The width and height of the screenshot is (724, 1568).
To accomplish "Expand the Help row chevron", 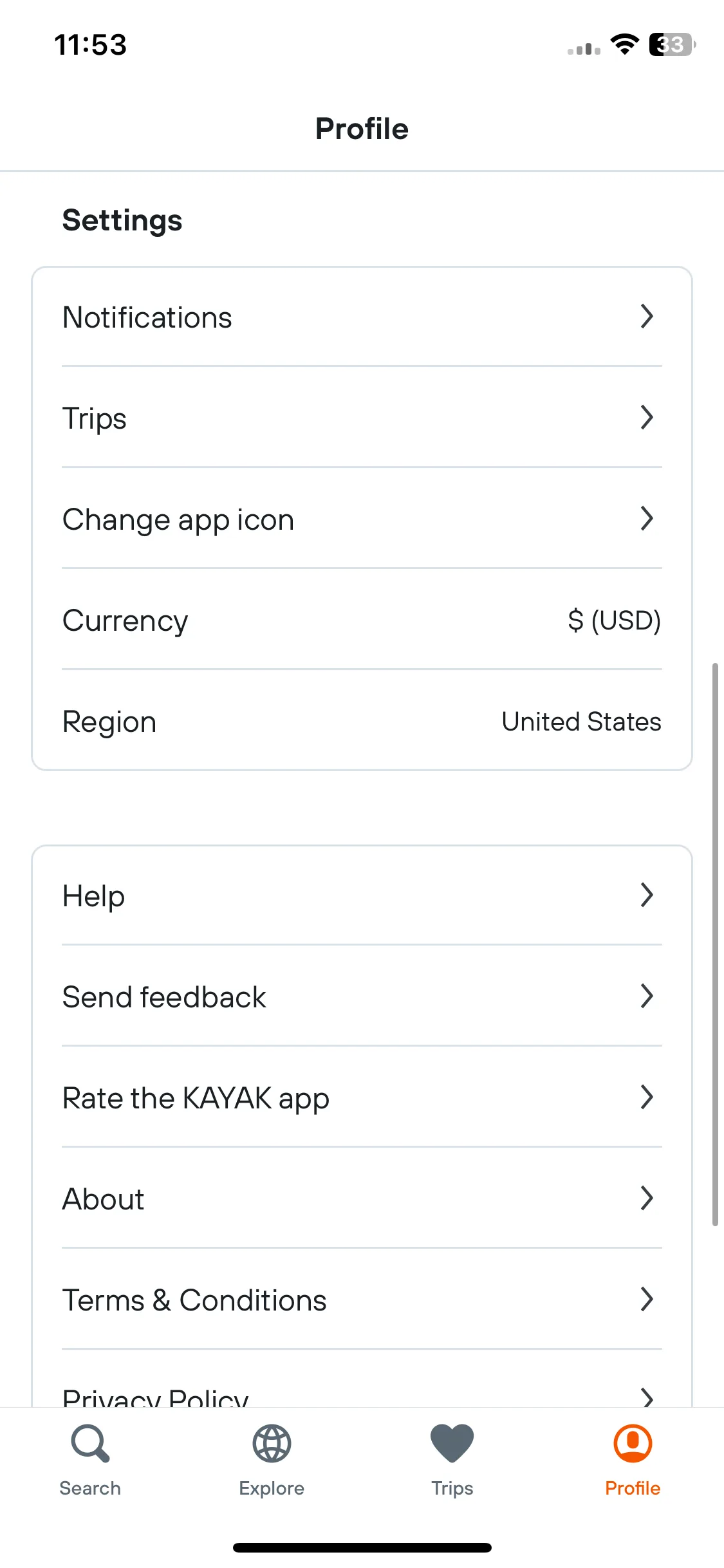I will tap(647, 895).
